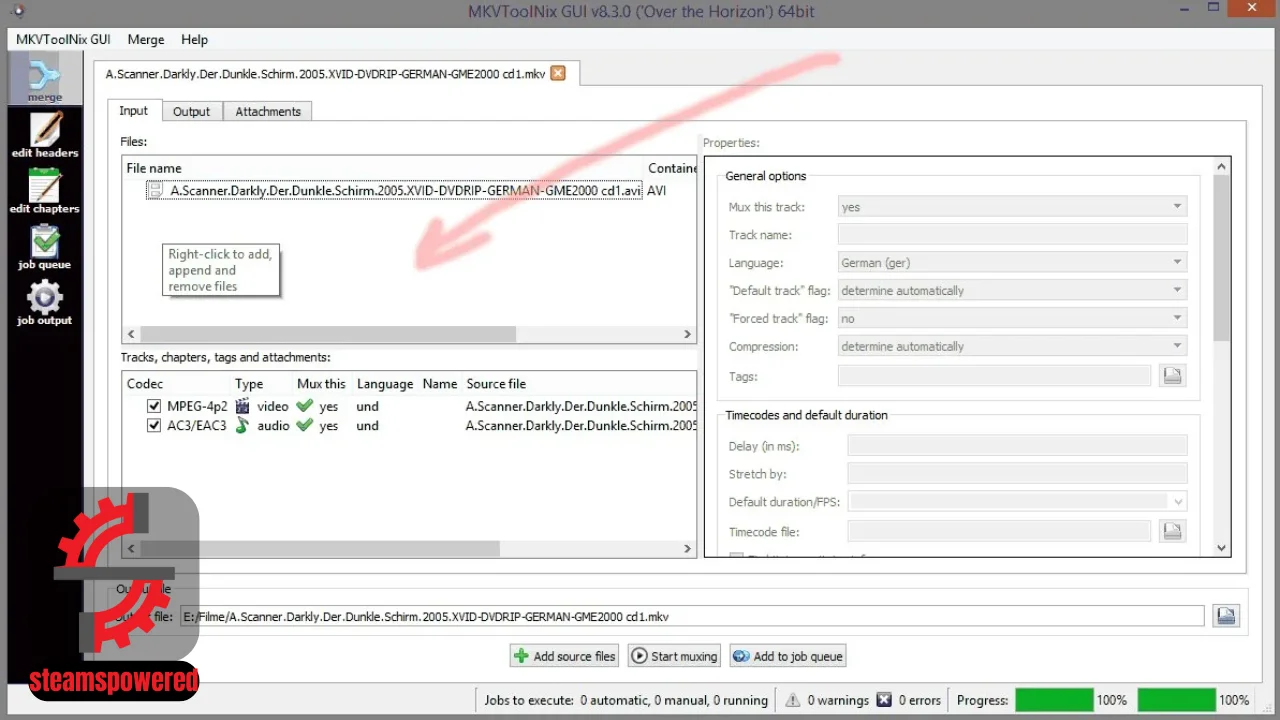The height and width of the screenshot is (720, 1280).
Task: Click the Track name input field
Action: point(1012,235)
